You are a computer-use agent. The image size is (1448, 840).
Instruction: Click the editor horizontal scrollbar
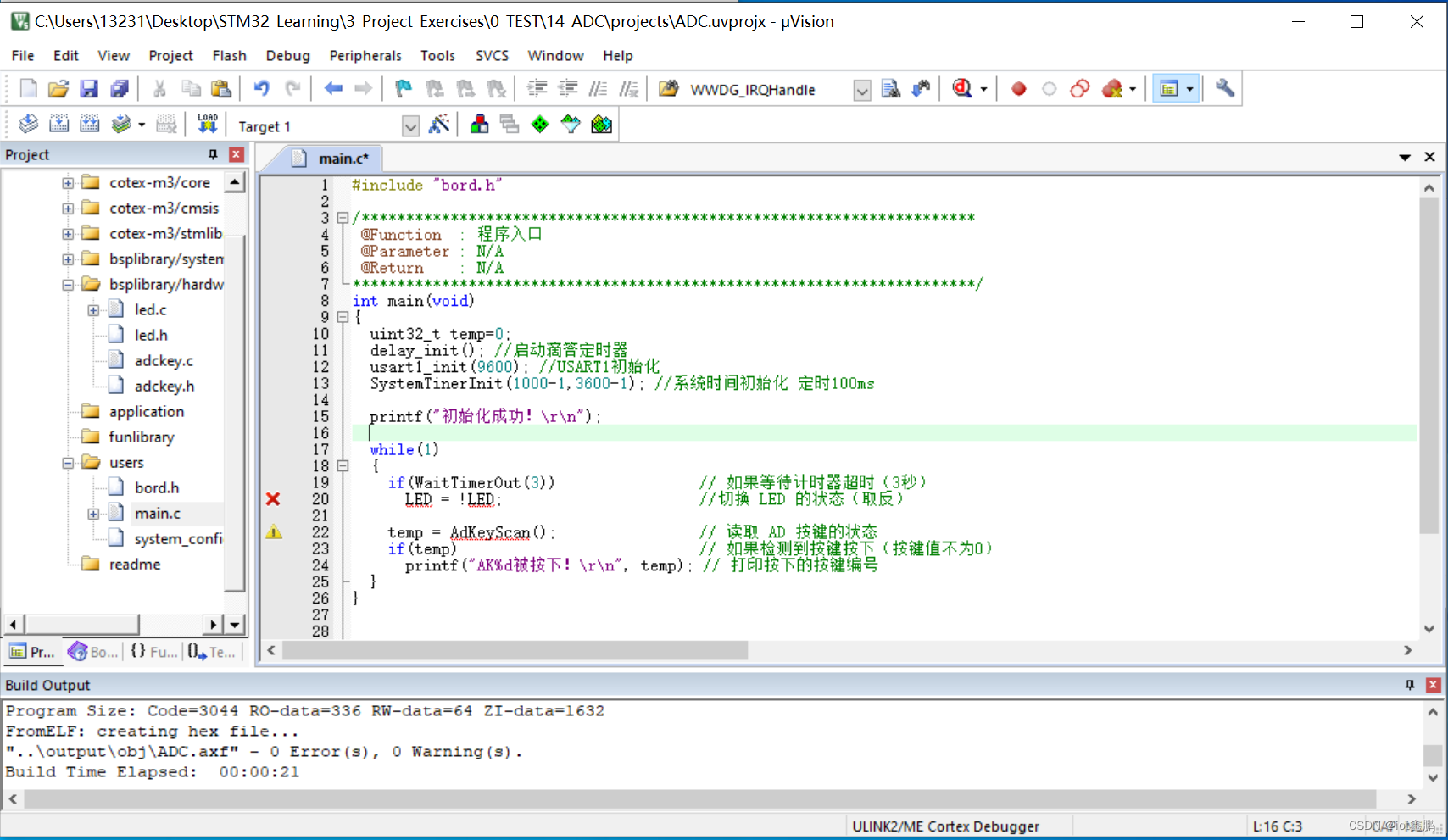515,650
